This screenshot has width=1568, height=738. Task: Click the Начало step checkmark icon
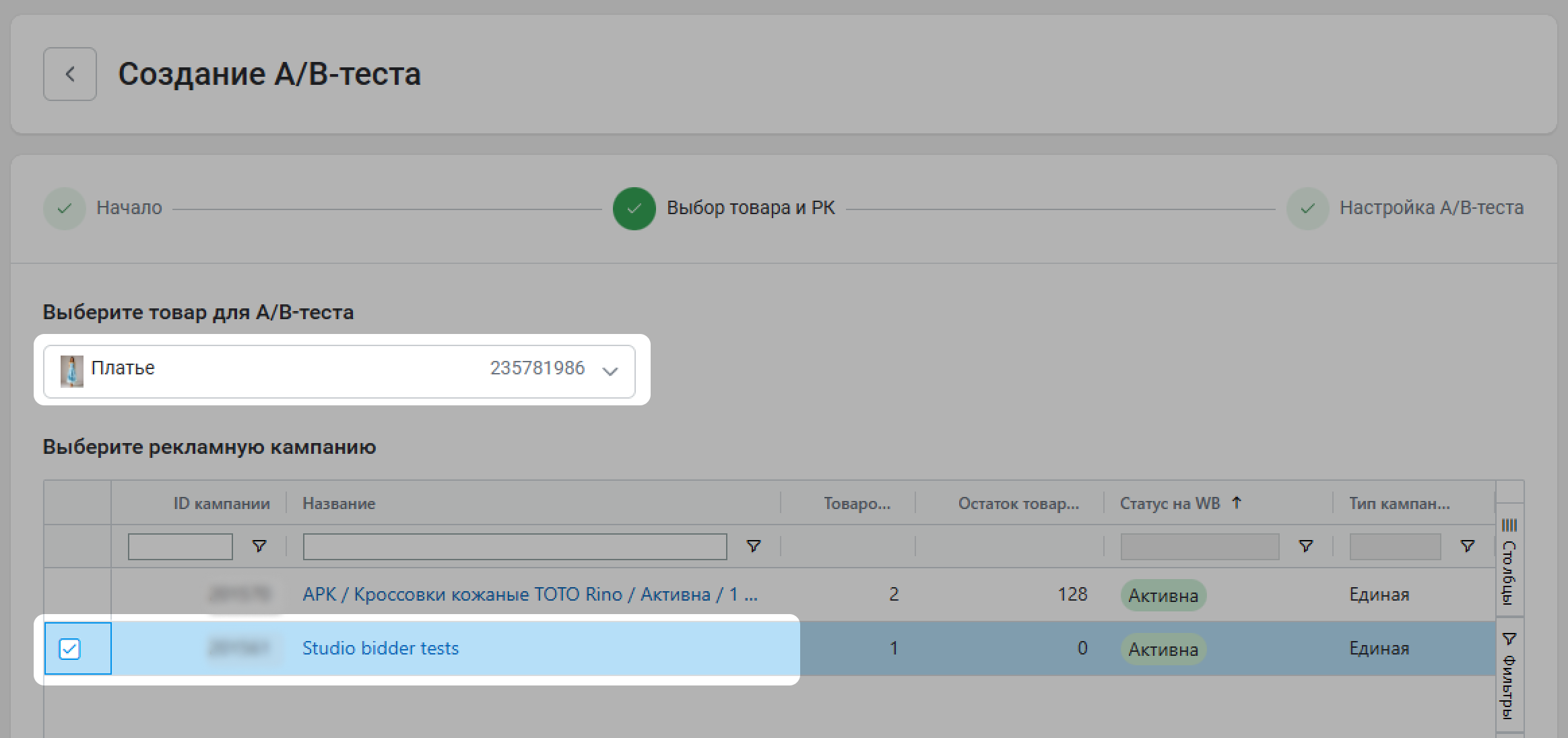[64, 209]
